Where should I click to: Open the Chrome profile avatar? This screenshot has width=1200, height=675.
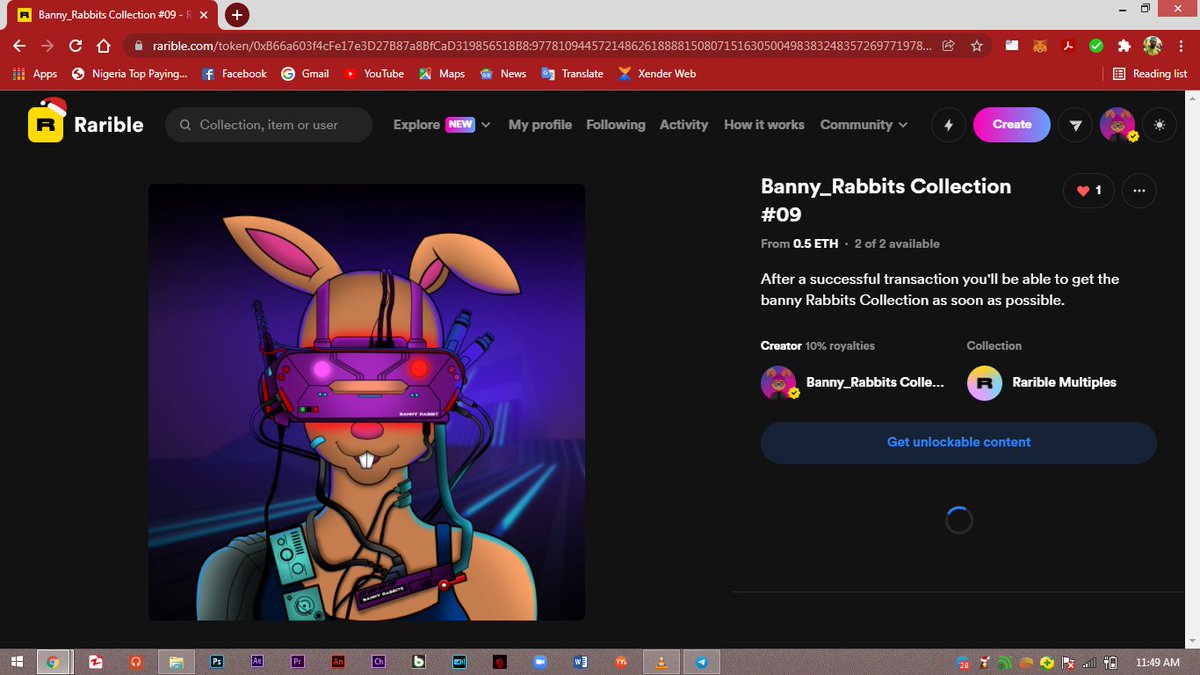point(1153,46)
